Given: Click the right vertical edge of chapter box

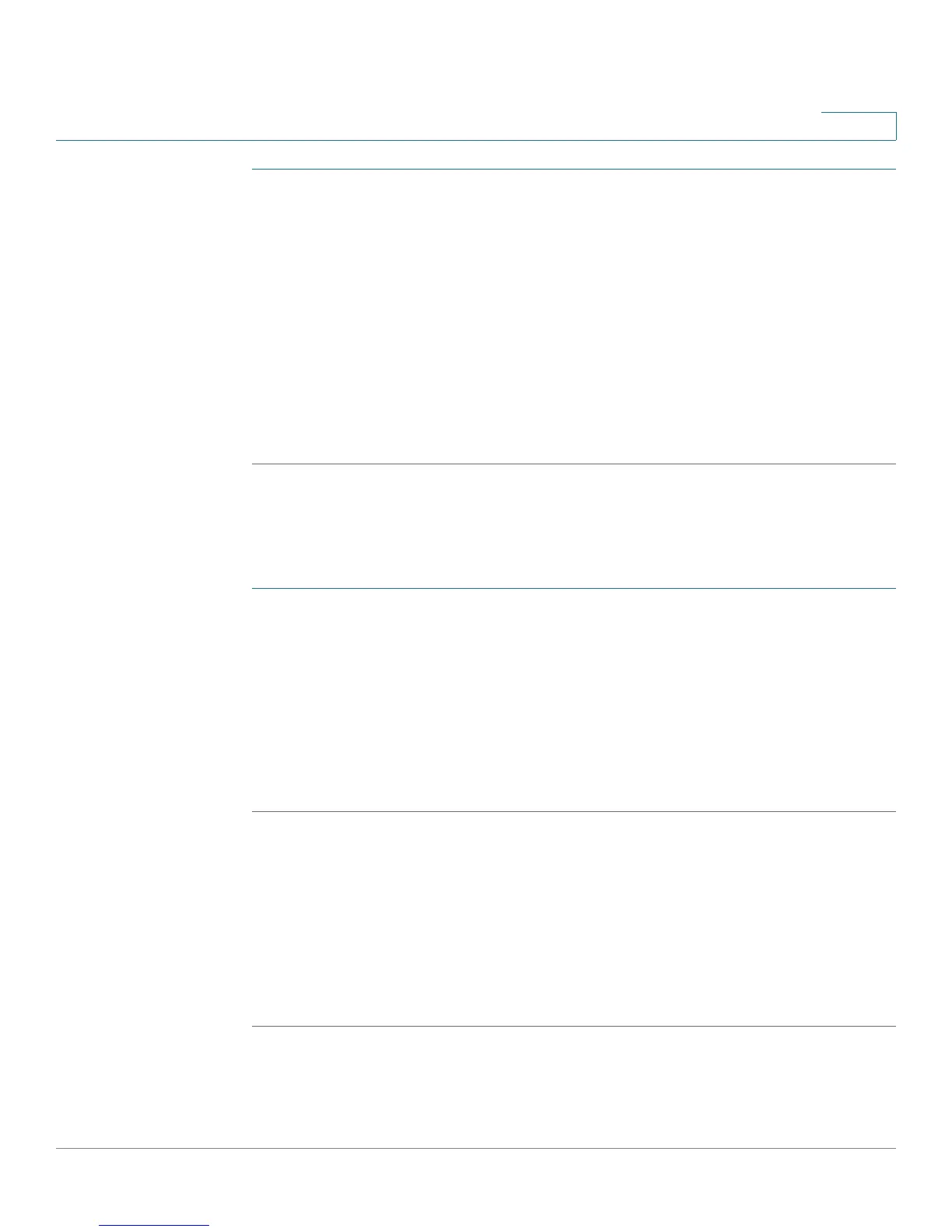Looking at the screenshot, I should pyautogui.click(x=896, y=126).
